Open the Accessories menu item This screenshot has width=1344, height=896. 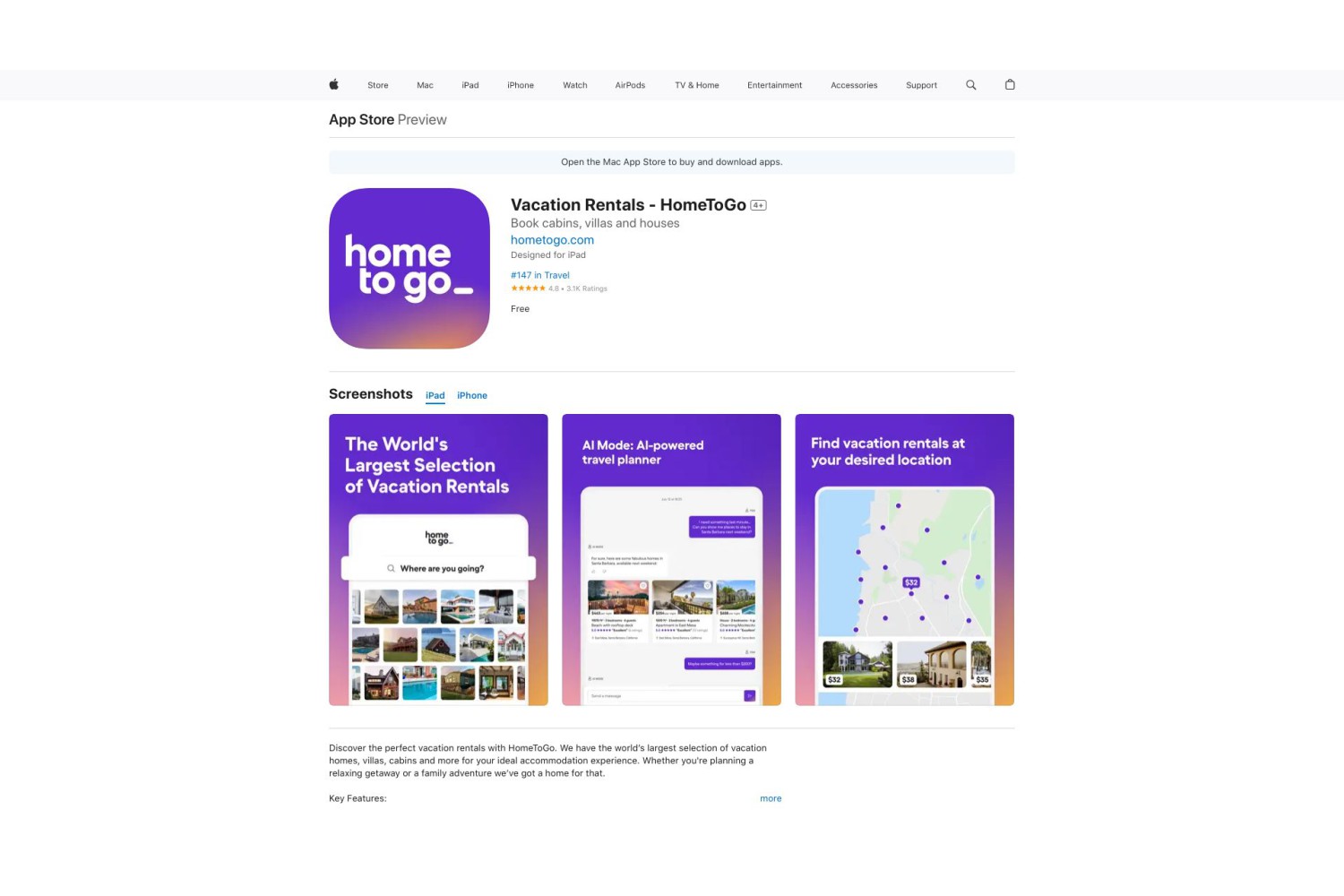pyautogui.click(x=854, y=85)
